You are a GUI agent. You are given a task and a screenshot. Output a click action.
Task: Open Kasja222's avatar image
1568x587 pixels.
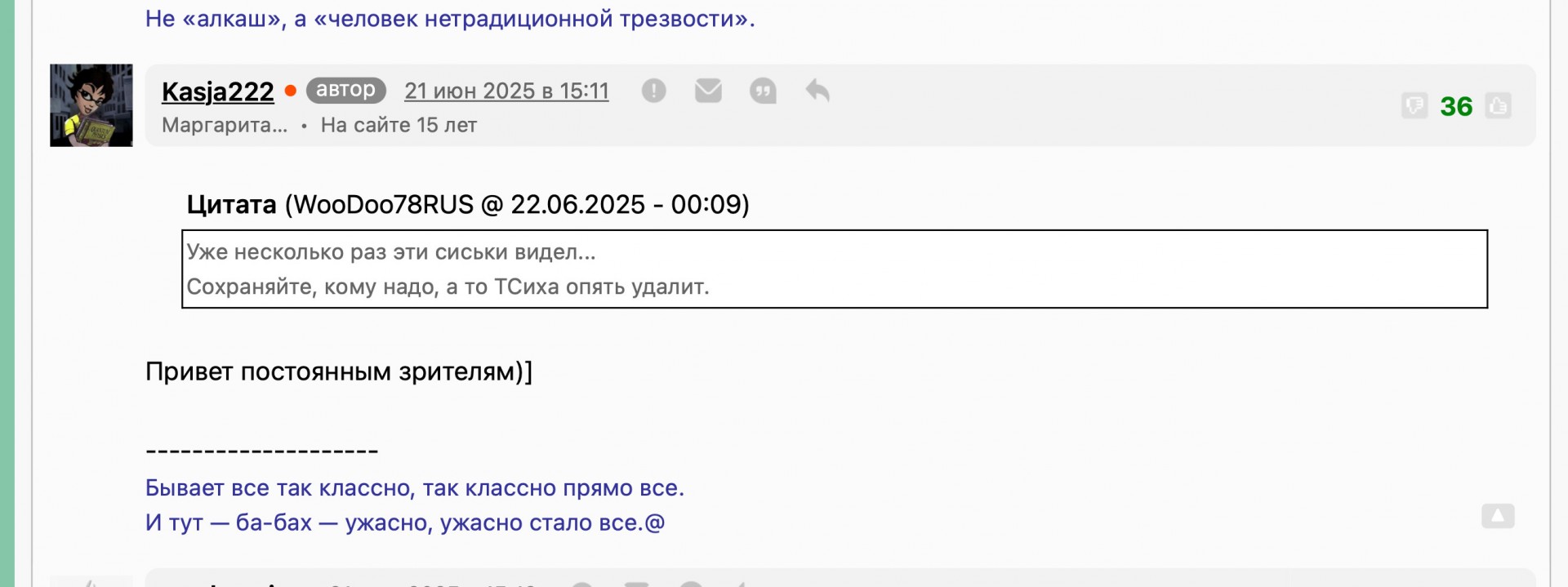point(91,105)
